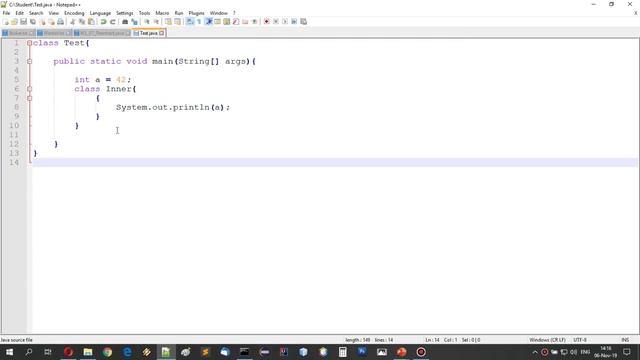The image size is (640, 360).
Task: Click the Save All toolbar icon
Action: [x=33, y=22]
